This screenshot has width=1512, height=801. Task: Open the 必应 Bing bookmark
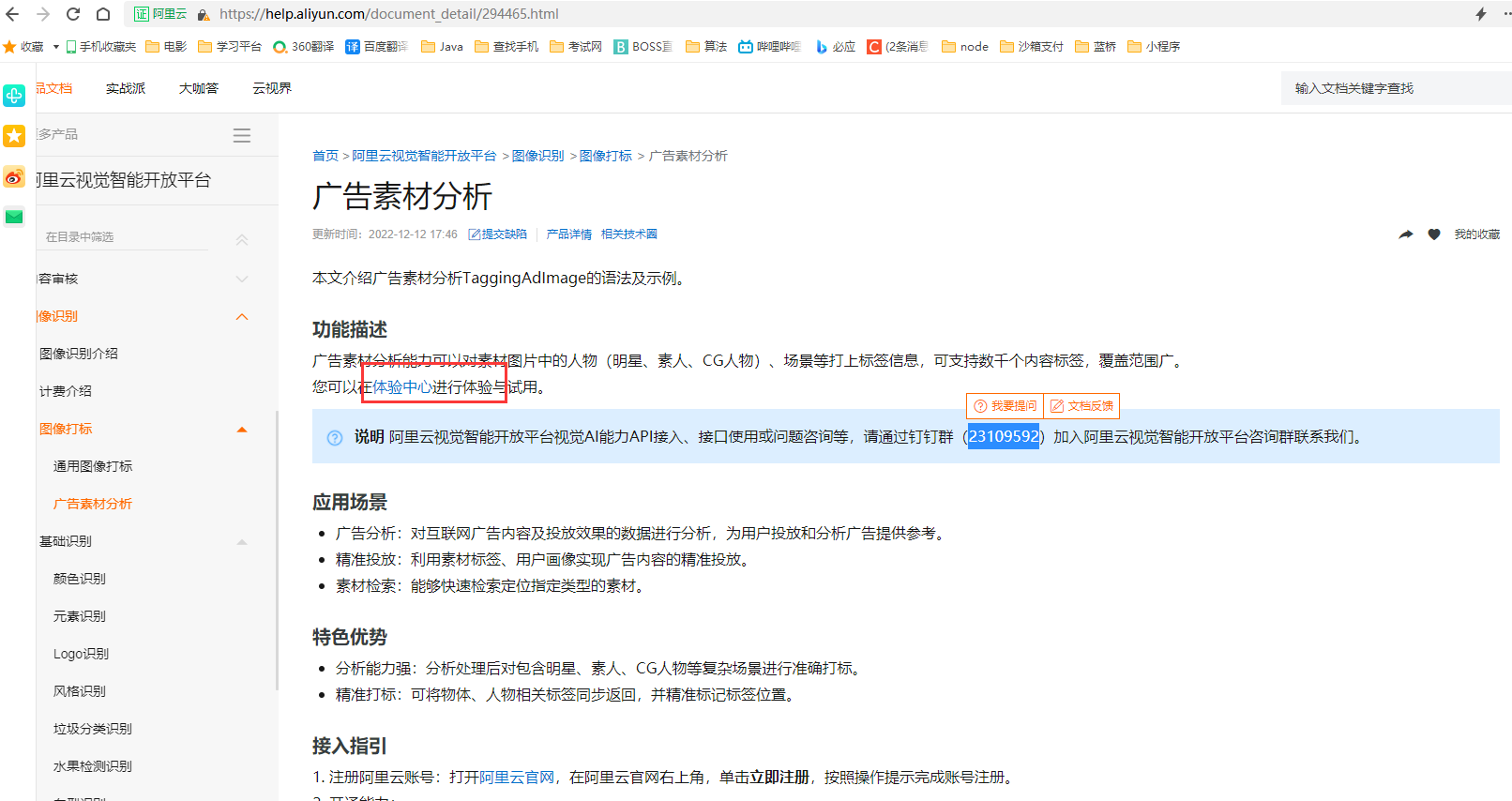tap(835, 46)
